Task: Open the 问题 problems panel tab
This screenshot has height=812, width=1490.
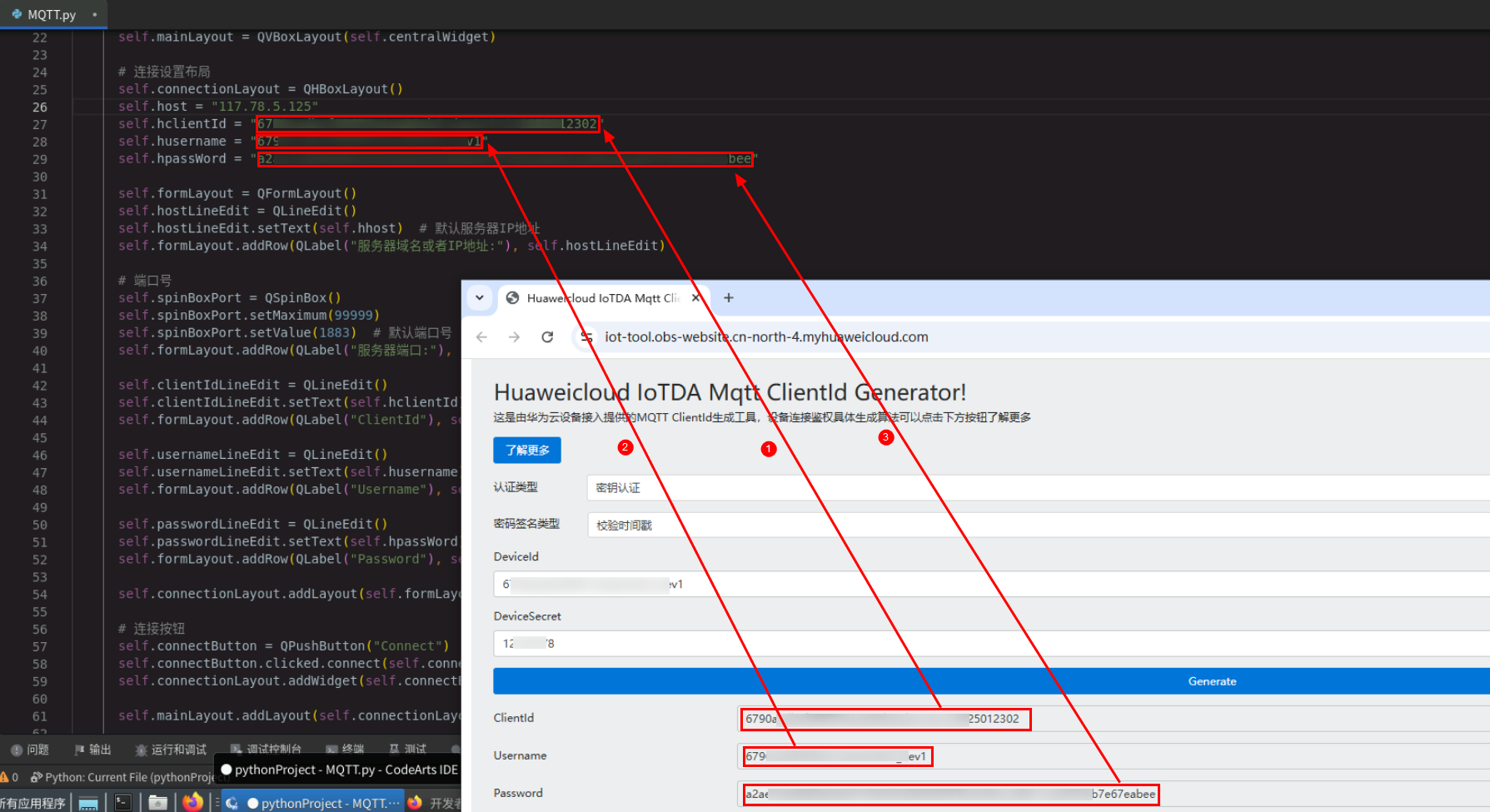Action: [x=30, y=750]
